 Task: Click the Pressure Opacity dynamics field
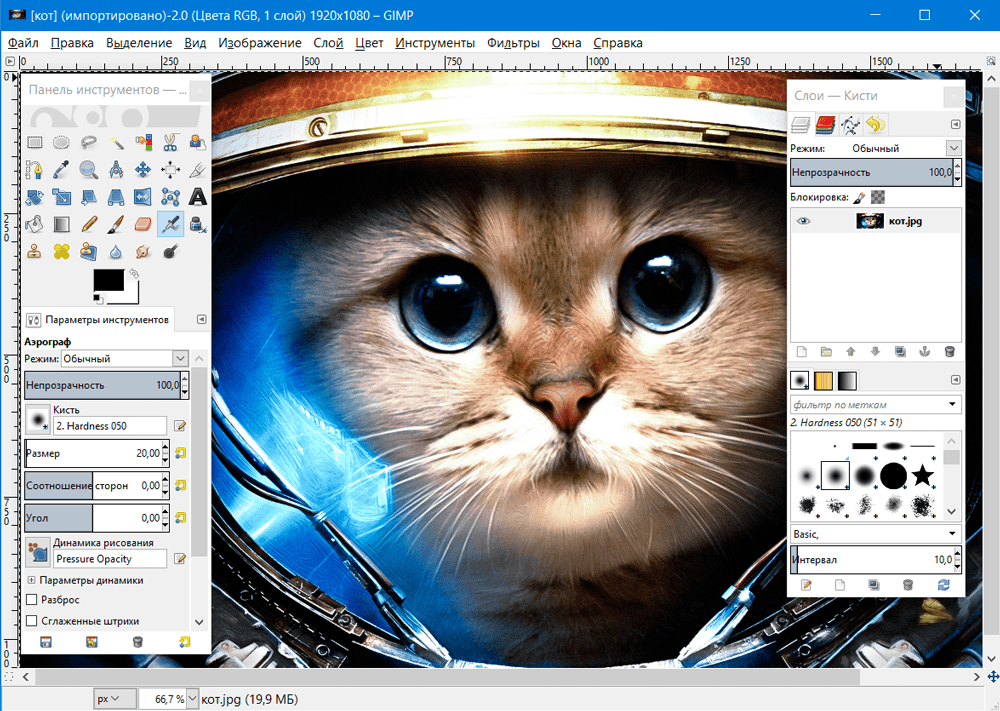click(x=110, y=559)
